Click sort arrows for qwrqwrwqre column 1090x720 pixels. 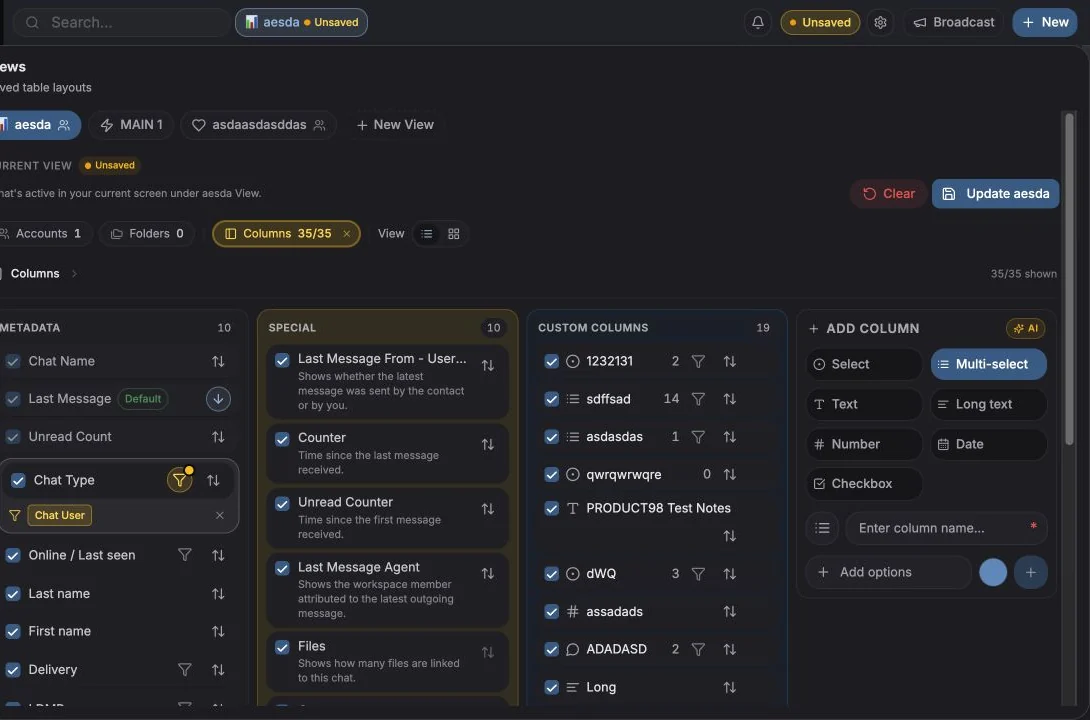[729, 474]
